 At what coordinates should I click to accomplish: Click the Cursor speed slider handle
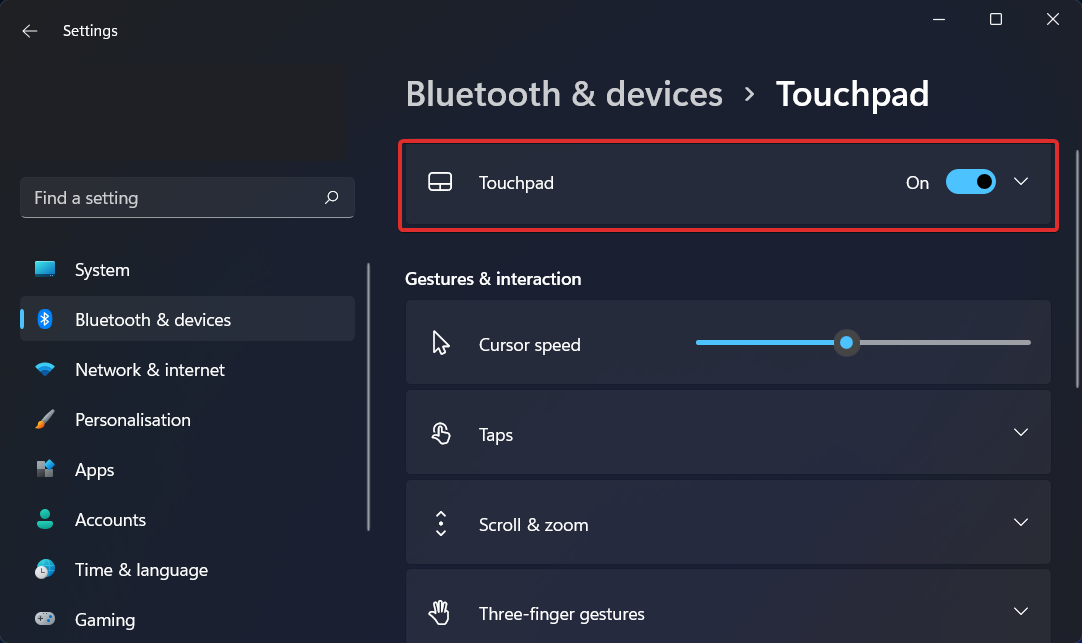coord(846,342)
